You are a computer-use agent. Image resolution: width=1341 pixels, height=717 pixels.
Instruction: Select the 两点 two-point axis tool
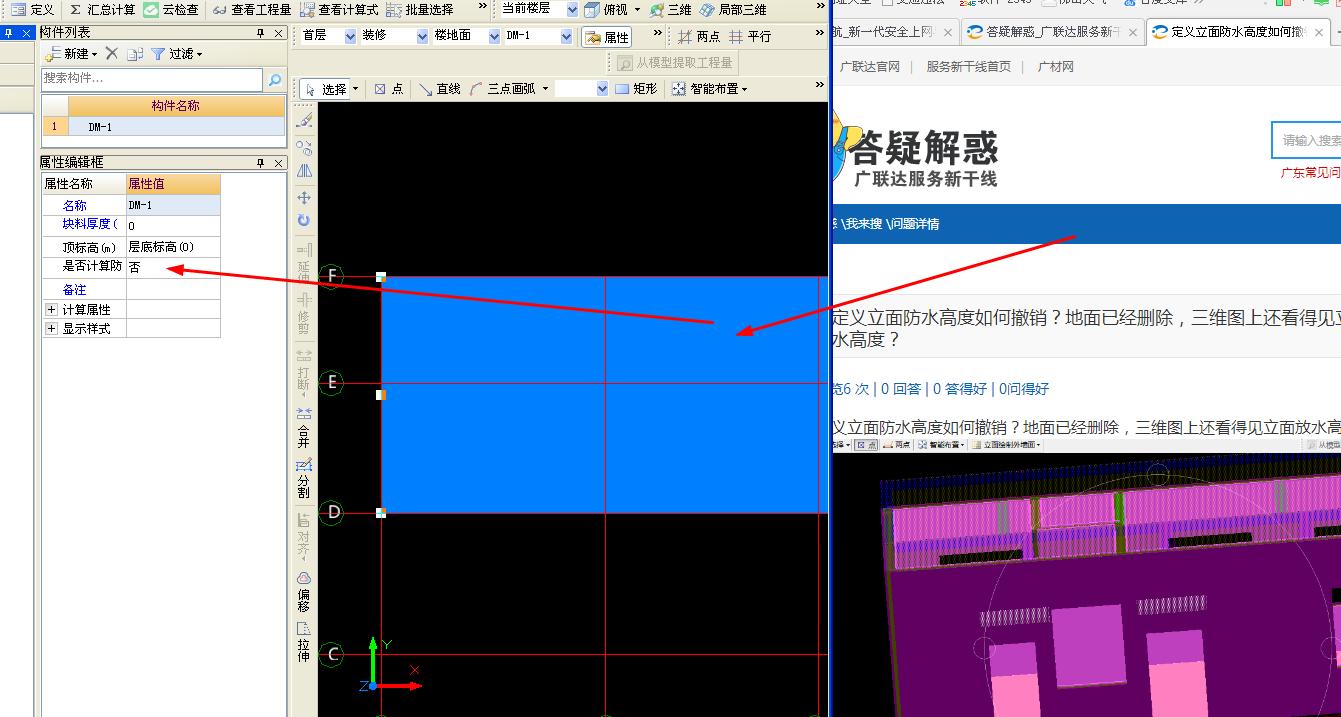pyautogui.click(x=698, y=36)
